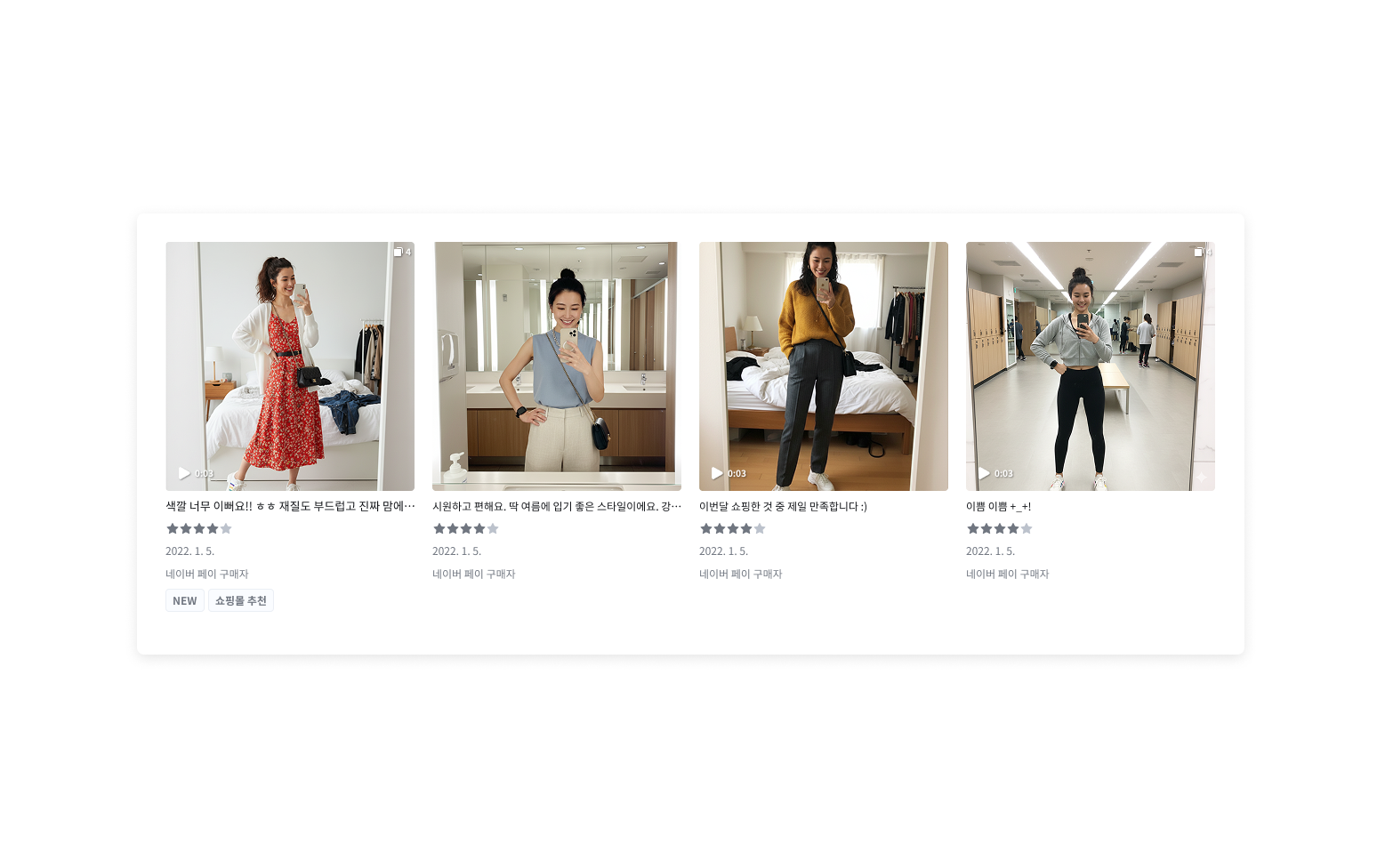Click the NEW badge under first review
Screen dimensions: 1377x868
185,600
